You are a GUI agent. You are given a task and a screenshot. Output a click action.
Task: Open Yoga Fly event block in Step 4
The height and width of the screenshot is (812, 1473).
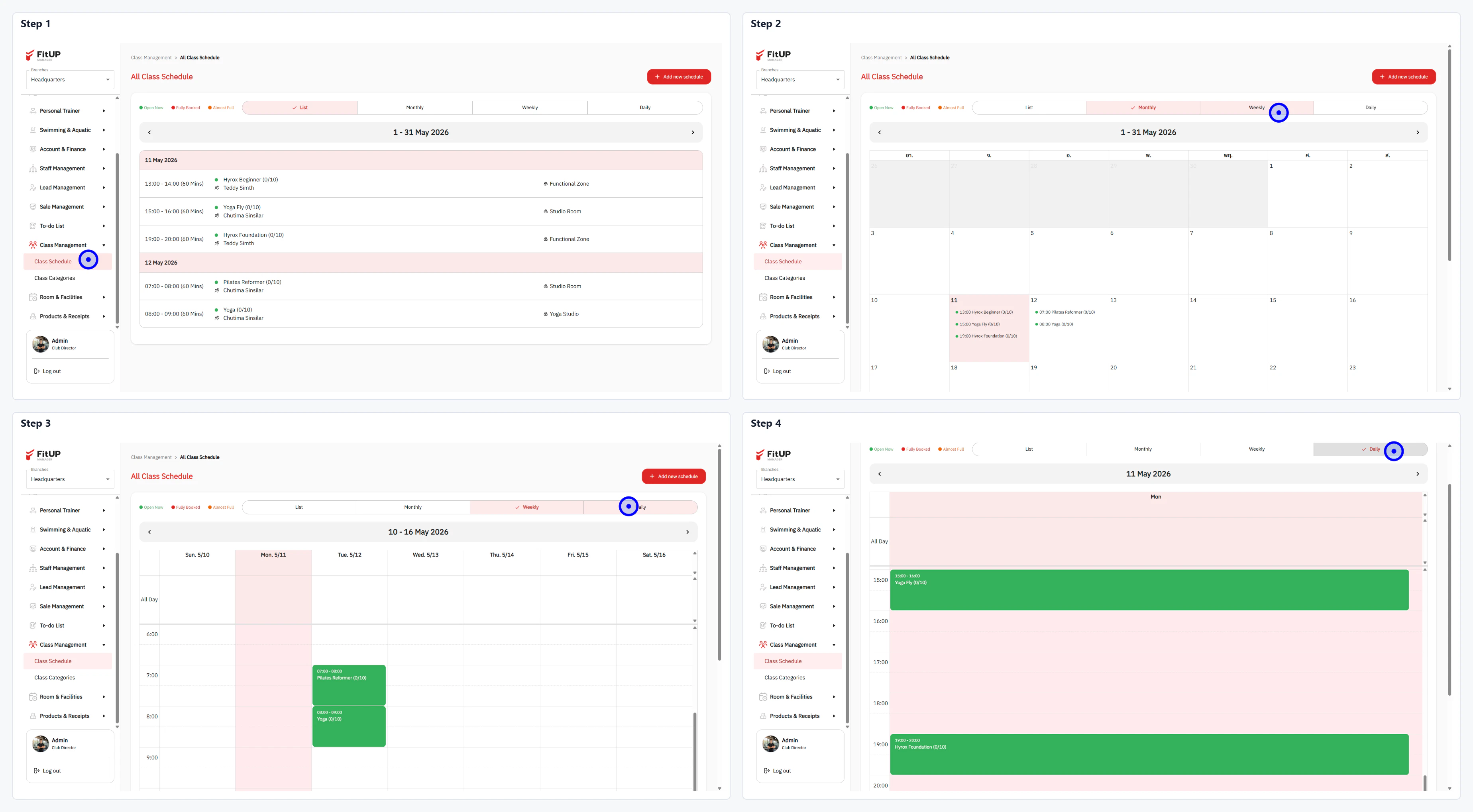coord(1149,590)
